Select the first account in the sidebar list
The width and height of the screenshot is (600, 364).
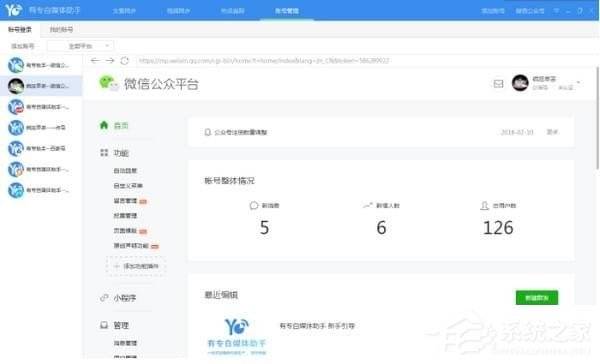41,65
